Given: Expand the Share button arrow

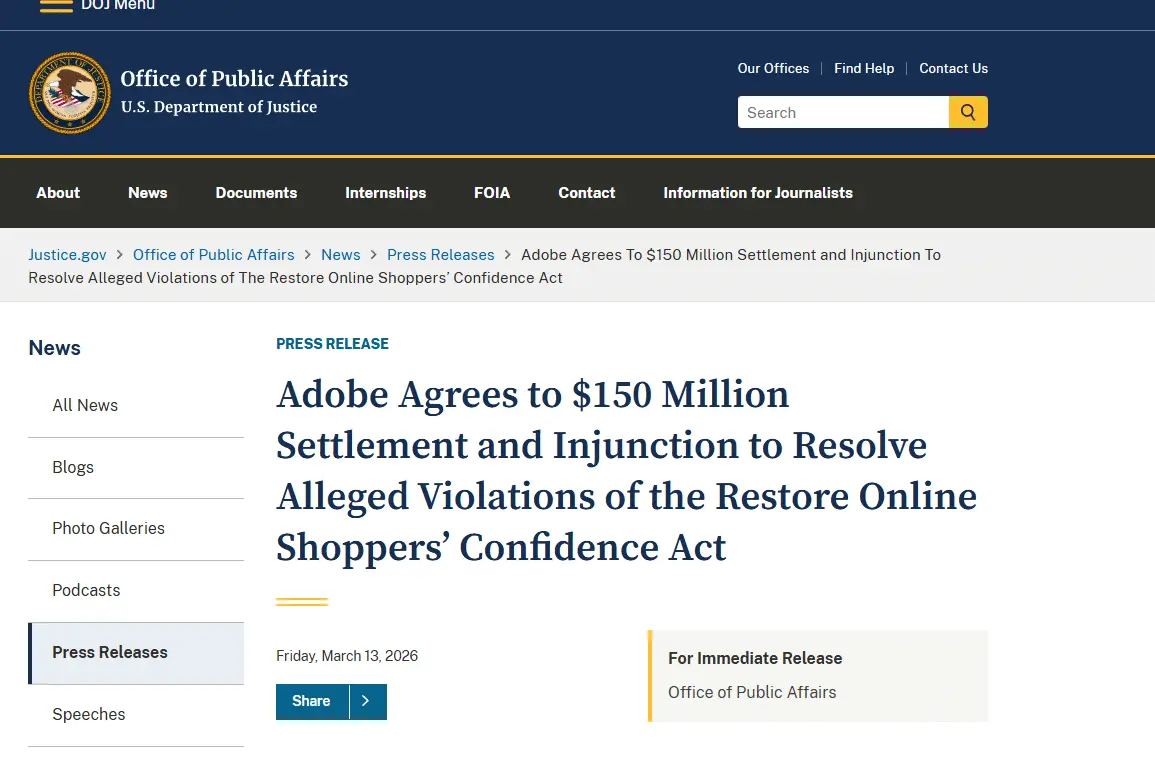Looking at the screenshot, I should coord(367,701).
